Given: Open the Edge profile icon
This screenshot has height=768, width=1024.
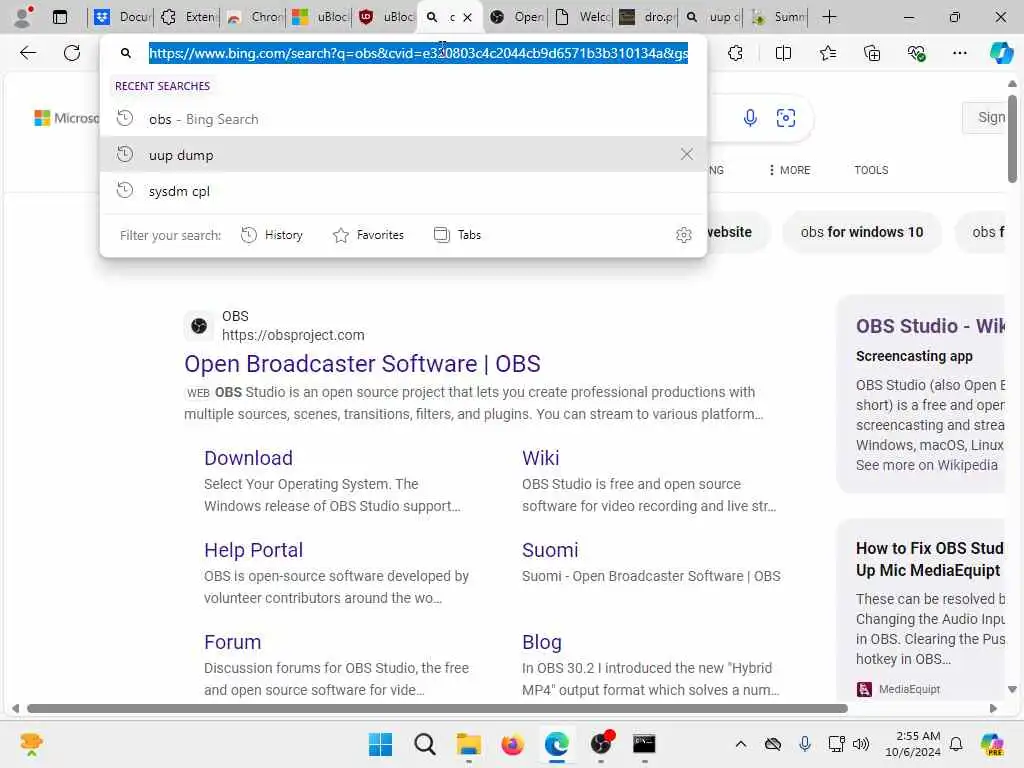Looking at the screenshot, I should coord(24,17).
